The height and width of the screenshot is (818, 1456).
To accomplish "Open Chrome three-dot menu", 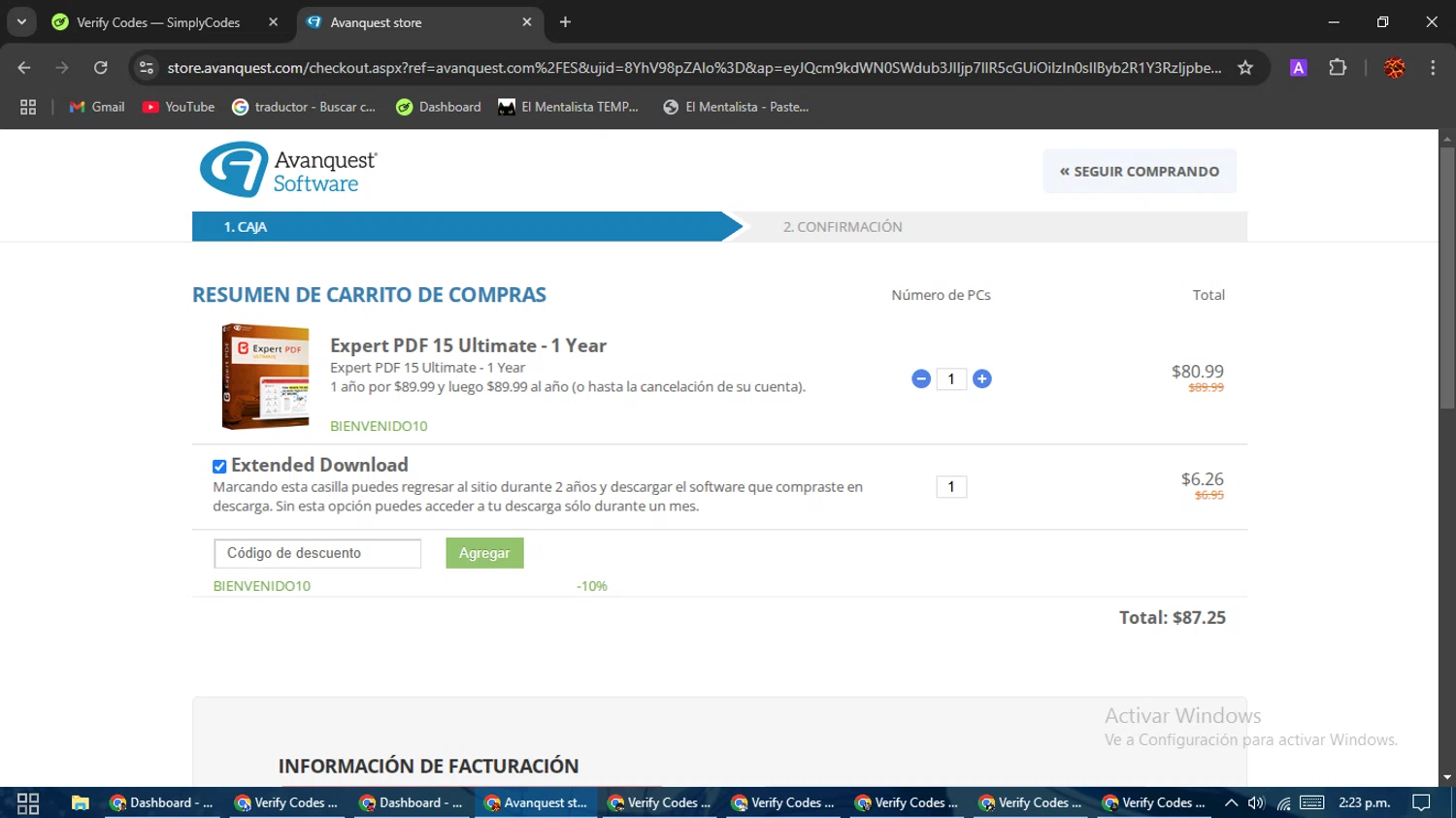I will [1433, 68].
